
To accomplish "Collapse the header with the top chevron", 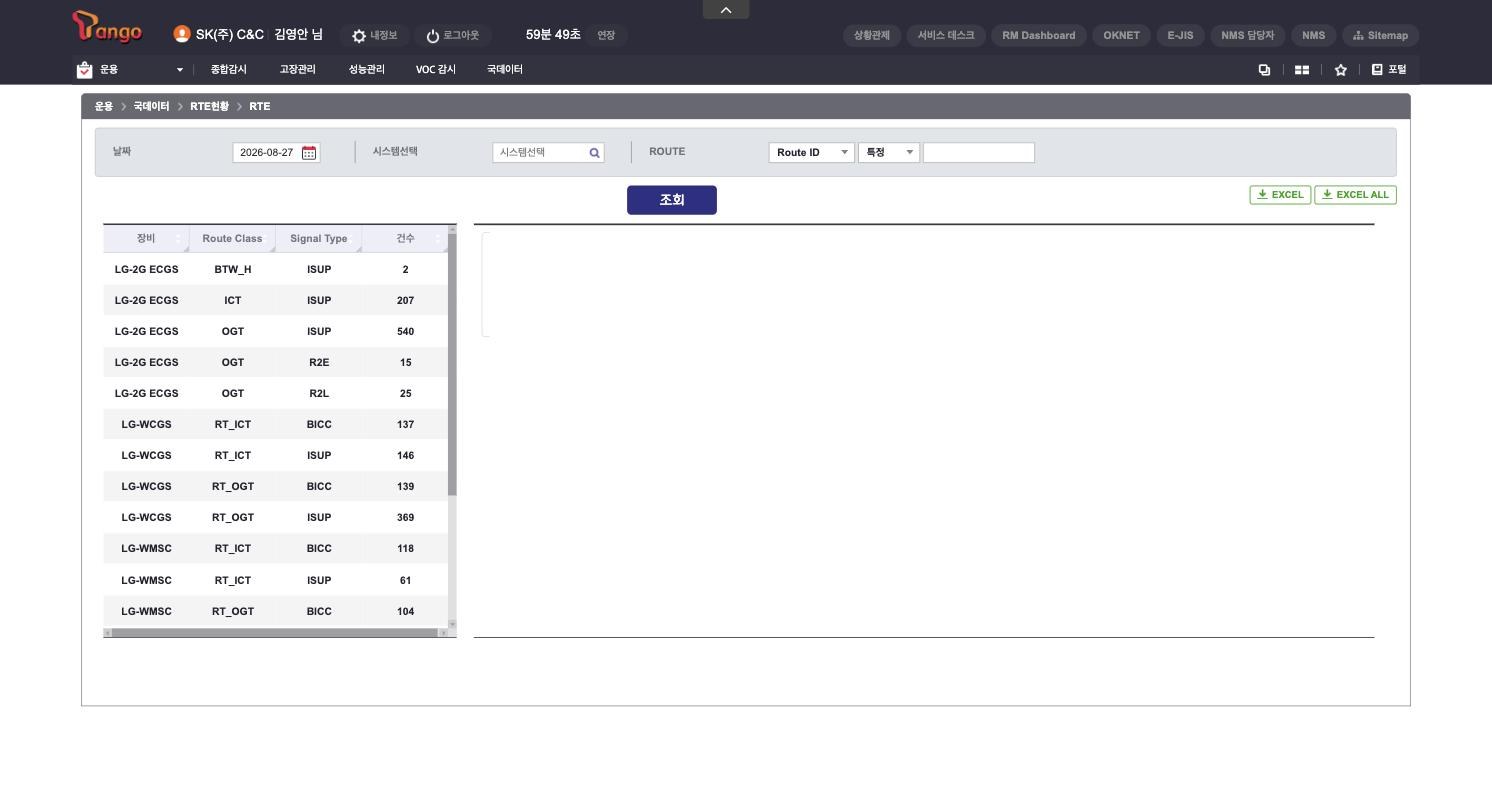I will 726,9.
